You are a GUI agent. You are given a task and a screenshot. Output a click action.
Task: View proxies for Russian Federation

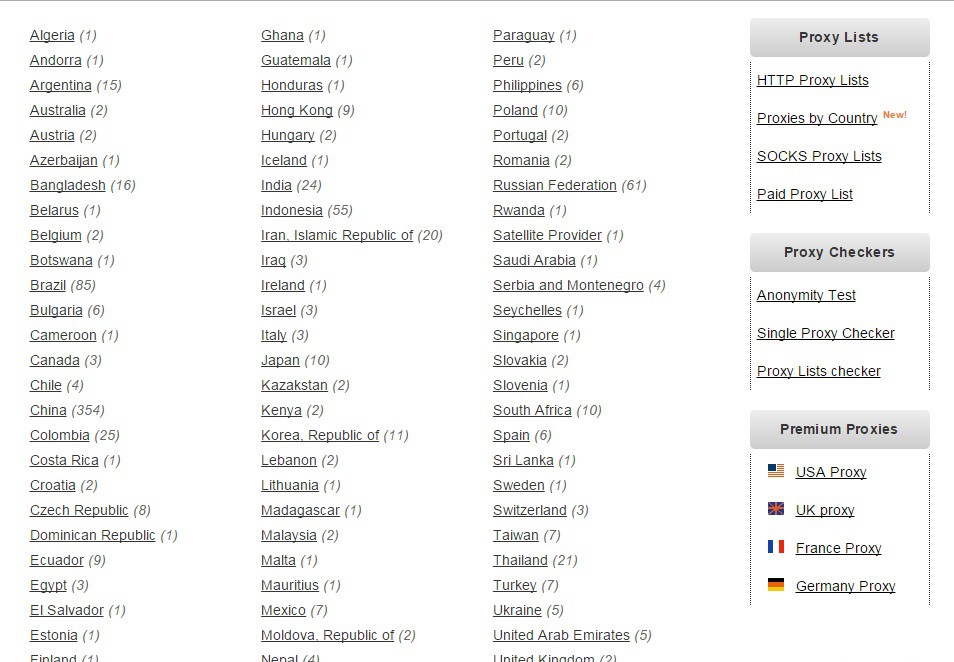click(554, 185)
